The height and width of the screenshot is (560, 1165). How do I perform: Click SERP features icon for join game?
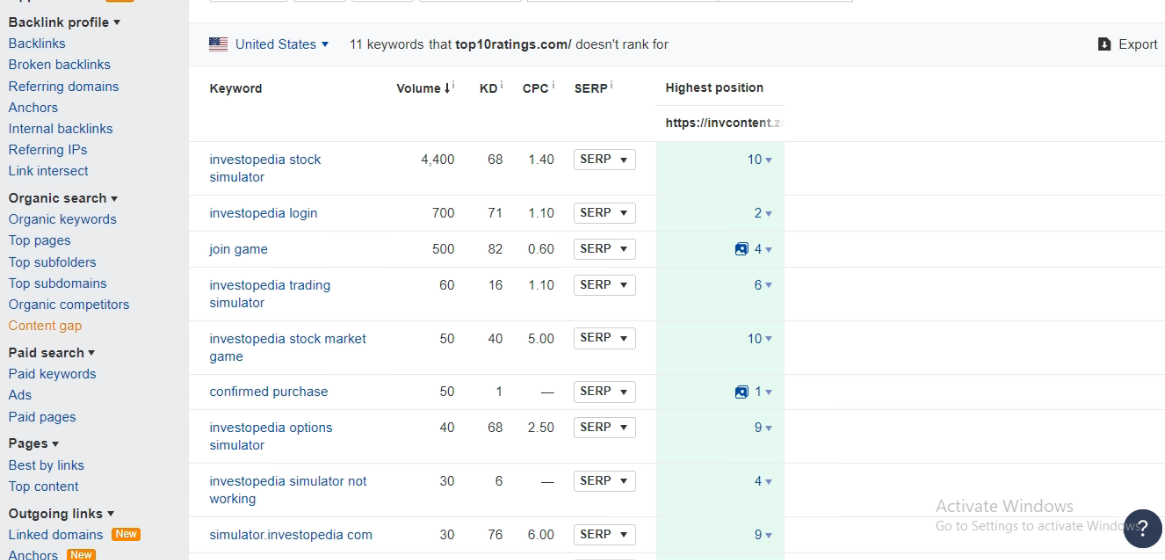[741, 249]
